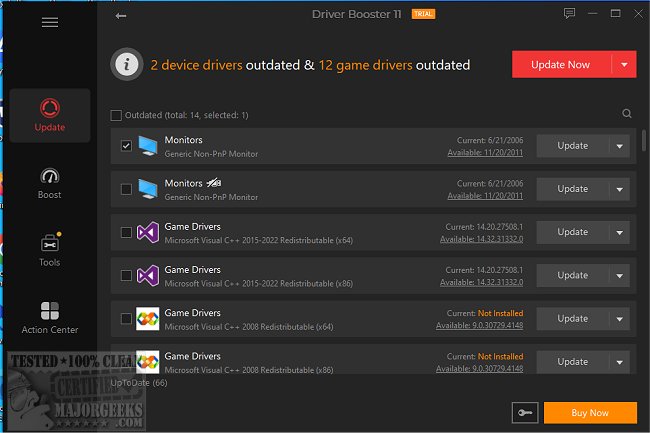Open license key icon button
The width and height of the screenshot is (650, 433).
pos(525,413)
